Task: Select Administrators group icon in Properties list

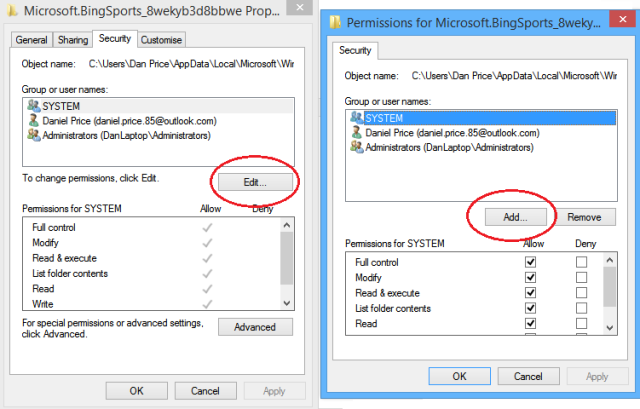Action: pyautogui.click(x=33, y=135)
